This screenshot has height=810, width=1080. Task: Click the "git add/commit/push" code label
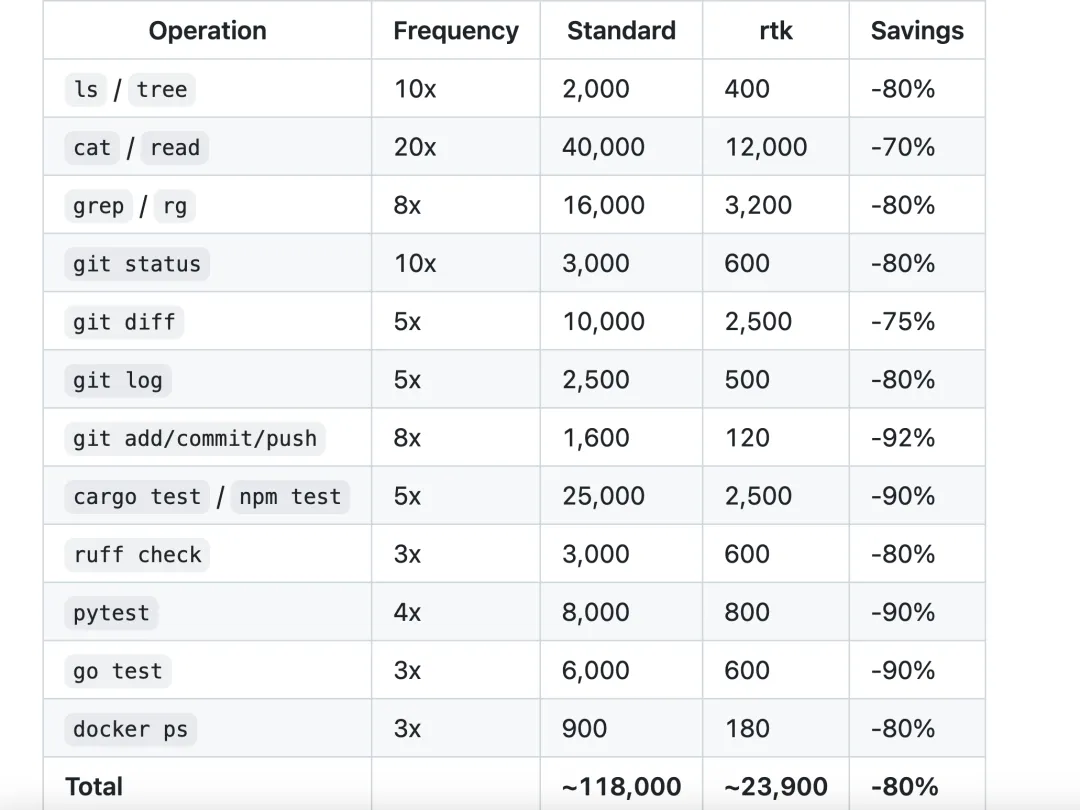[195, 438]
